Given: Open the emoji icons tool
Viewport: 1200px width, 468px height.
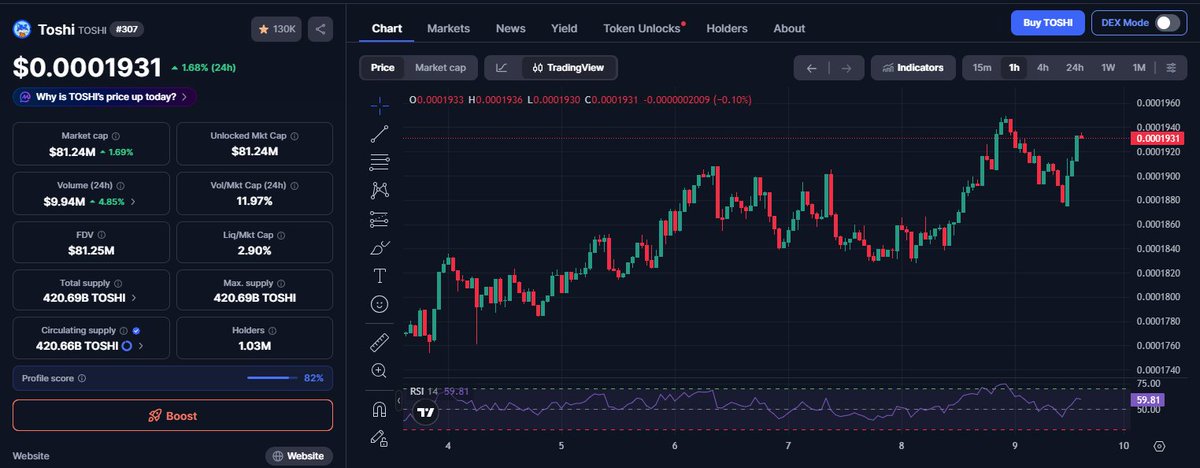Looking at the screenshot, I should click(380, 303).
